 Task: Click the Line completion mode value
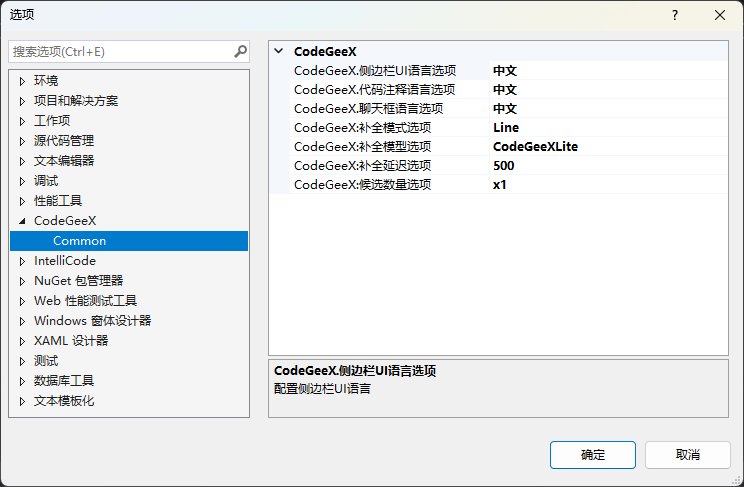coord(506,127)
